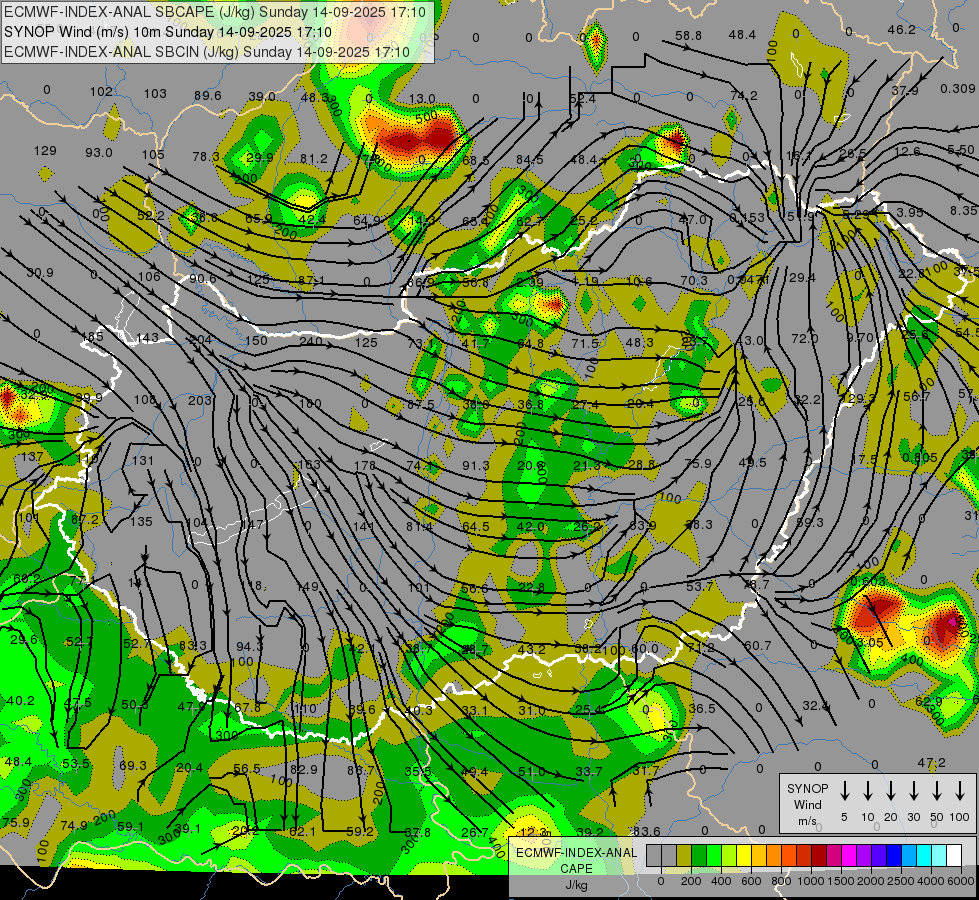This screenshot has width=979, height=900.
Task: Click the '46.2' map value
Action: [902, 29]
